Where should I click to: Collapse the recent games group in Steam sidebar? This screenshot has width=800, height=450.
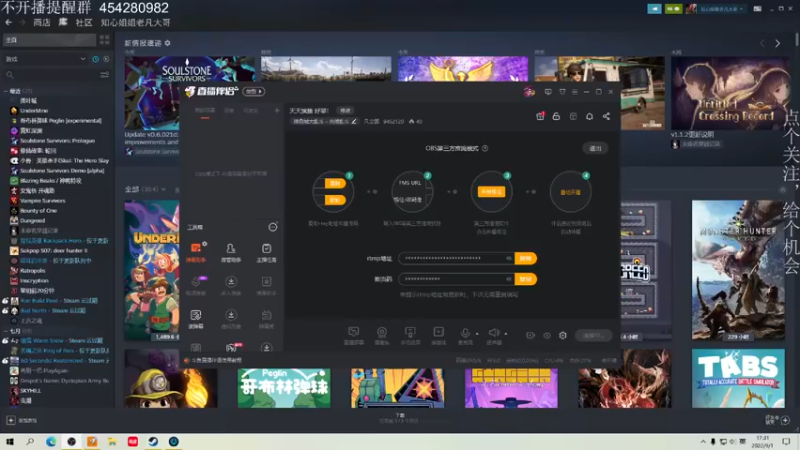(x=6, y=91)
